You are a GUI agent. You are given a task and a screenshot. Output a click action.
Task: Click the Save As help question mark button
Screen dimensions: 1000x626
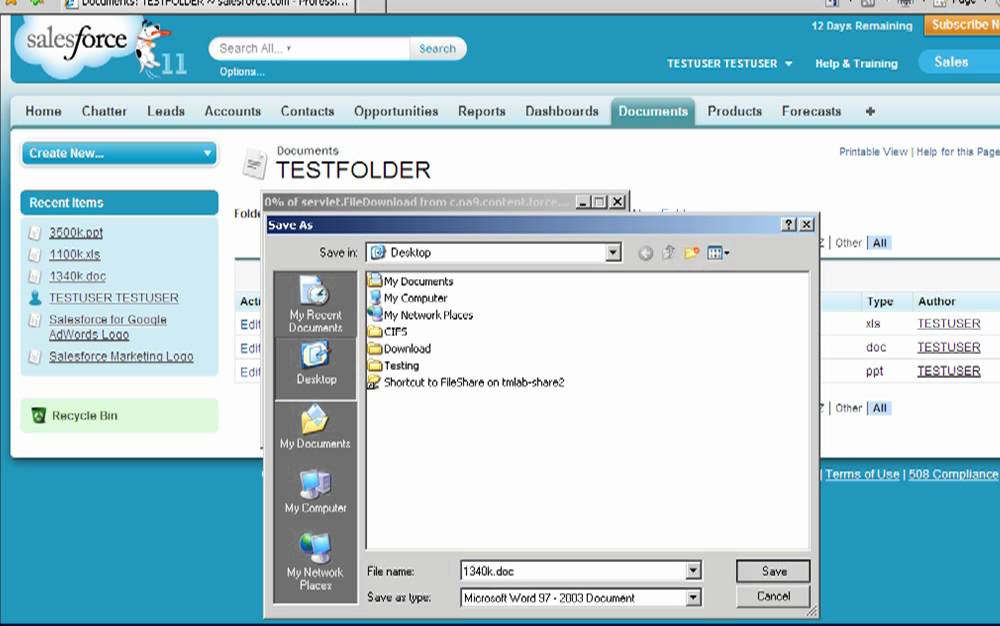click(789, 224)
